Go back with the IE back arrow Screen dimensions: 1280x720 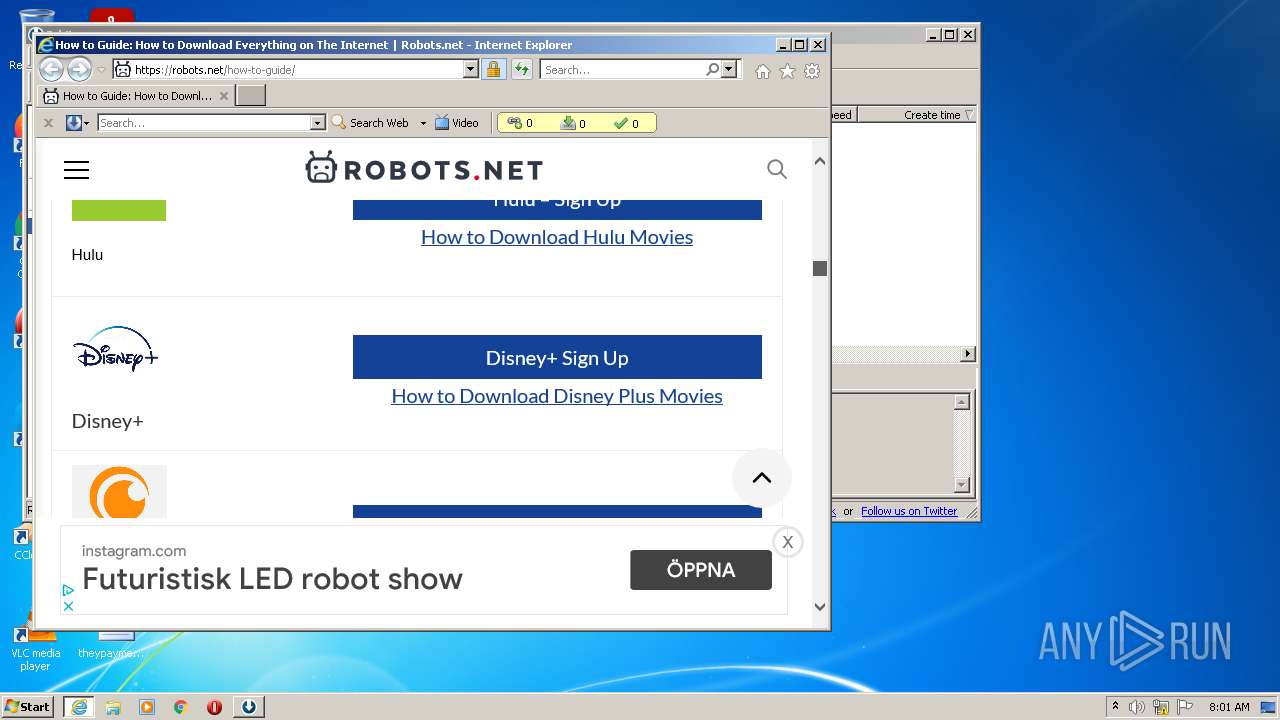51,69
